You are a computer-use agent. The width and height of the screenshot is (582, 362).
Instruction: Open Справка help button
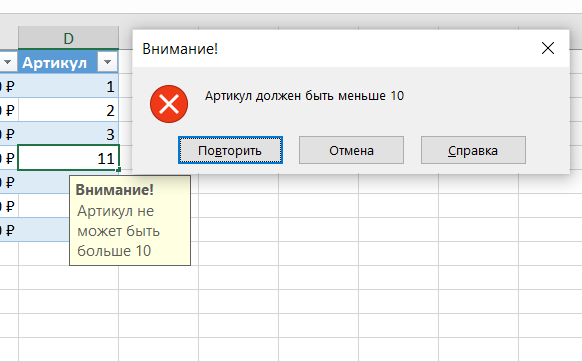(x=473, y=150)
